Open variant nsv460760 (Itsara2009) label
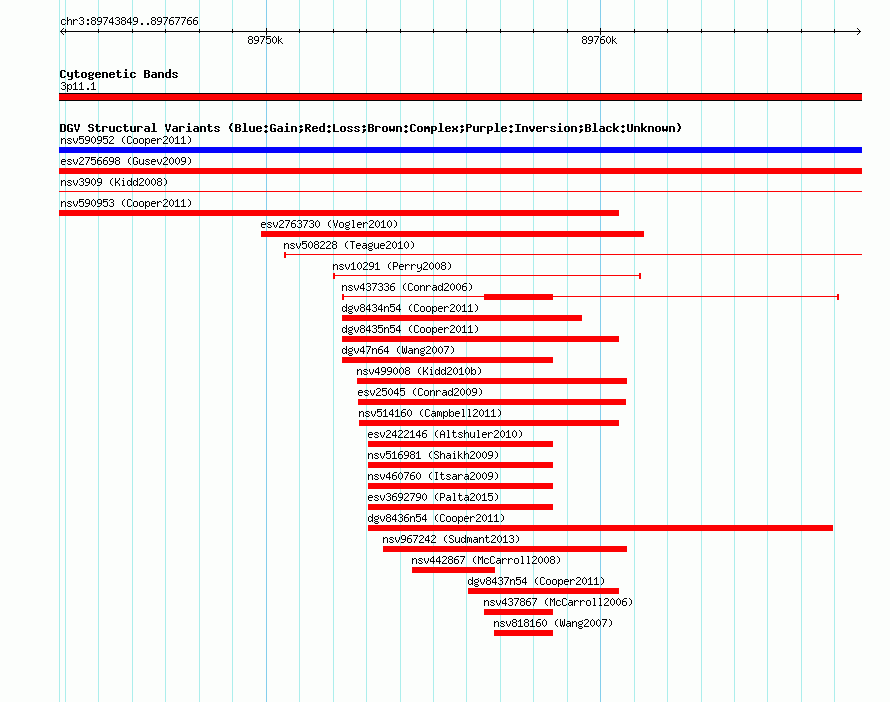Screen dimensions: 890x702 tap(433, 476)
